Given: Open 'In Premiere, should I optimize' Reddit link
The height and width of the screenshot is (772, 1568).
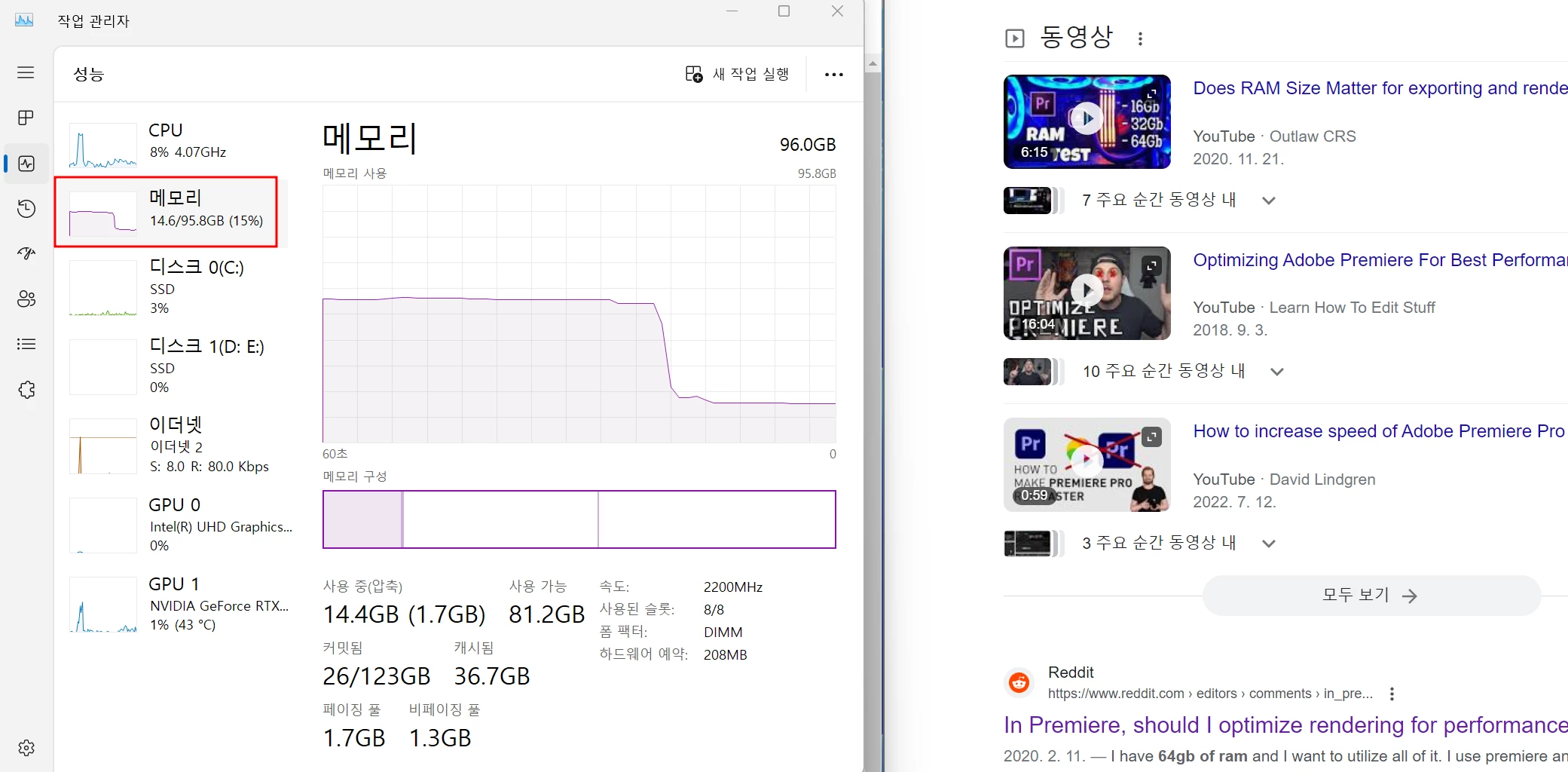Looking at the screenshot, I should pyautogui.click(x=1285, y=725).
